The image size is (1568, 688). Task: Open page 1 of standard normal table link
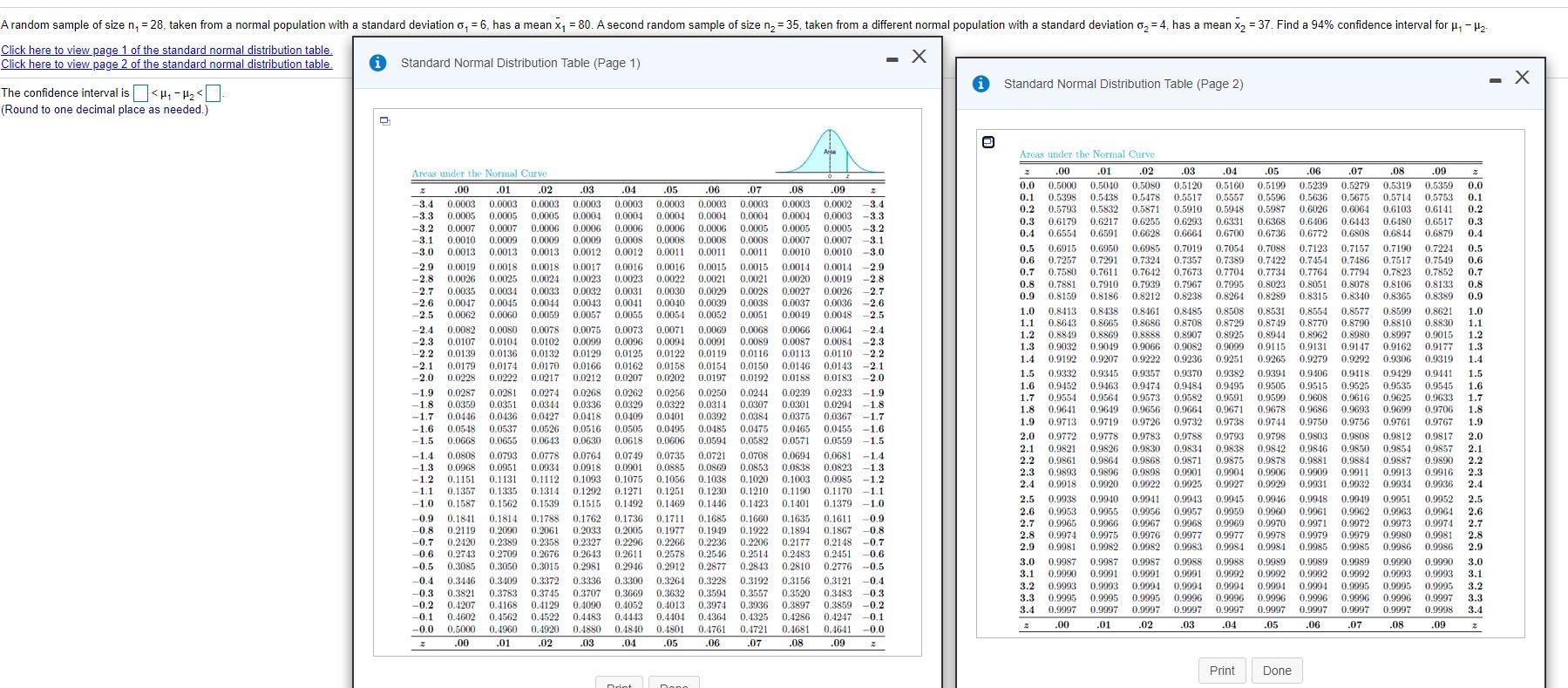166,51
